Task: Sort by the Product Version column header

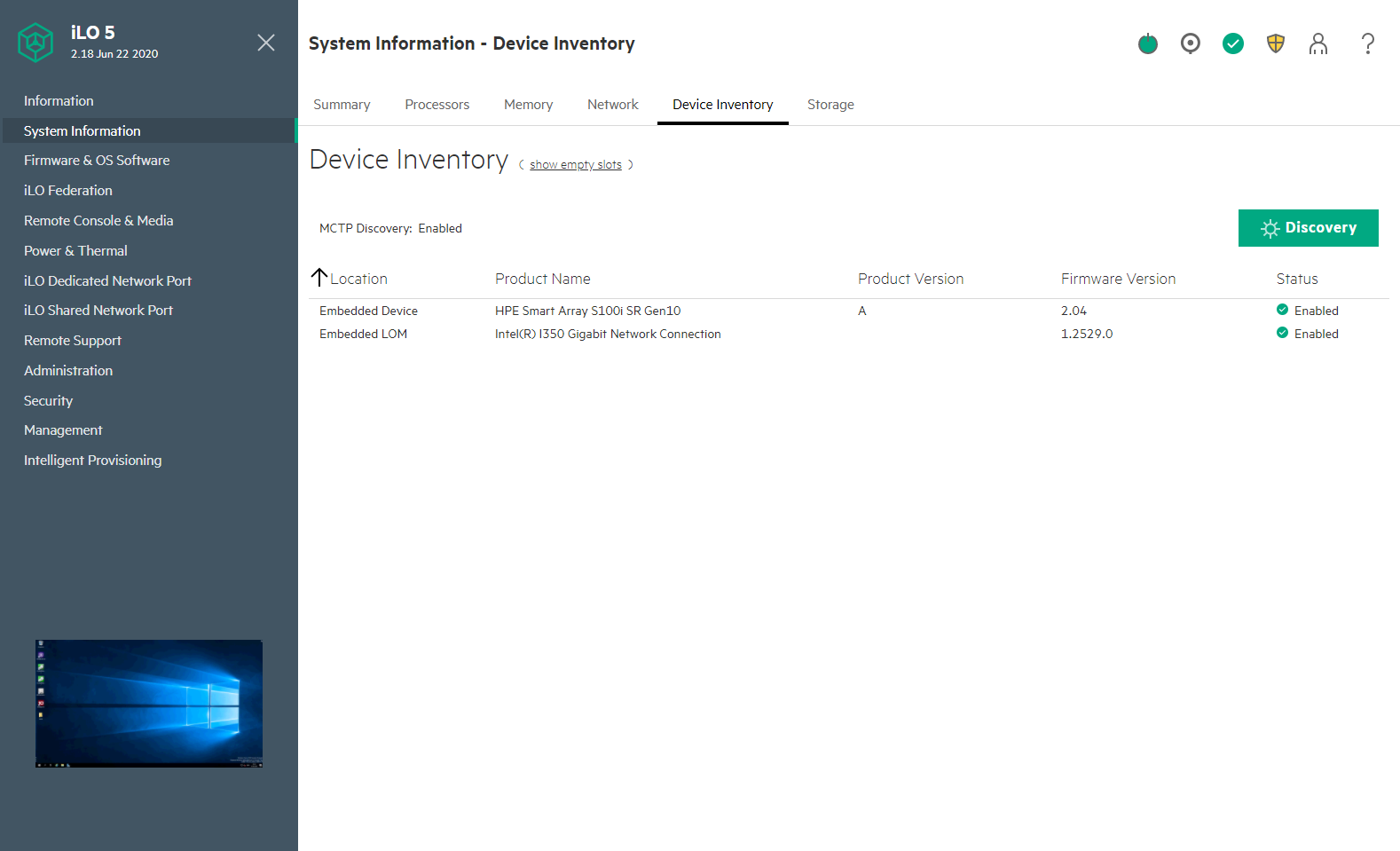Action: pyautogui.click(x=910, y=279)
